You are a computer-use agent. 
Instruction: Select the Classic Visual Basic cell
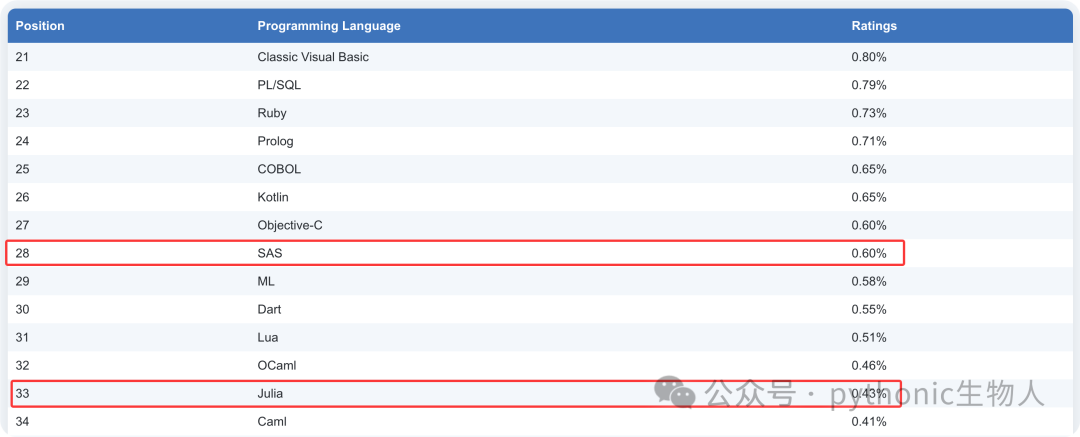click(x=313, y=57)
